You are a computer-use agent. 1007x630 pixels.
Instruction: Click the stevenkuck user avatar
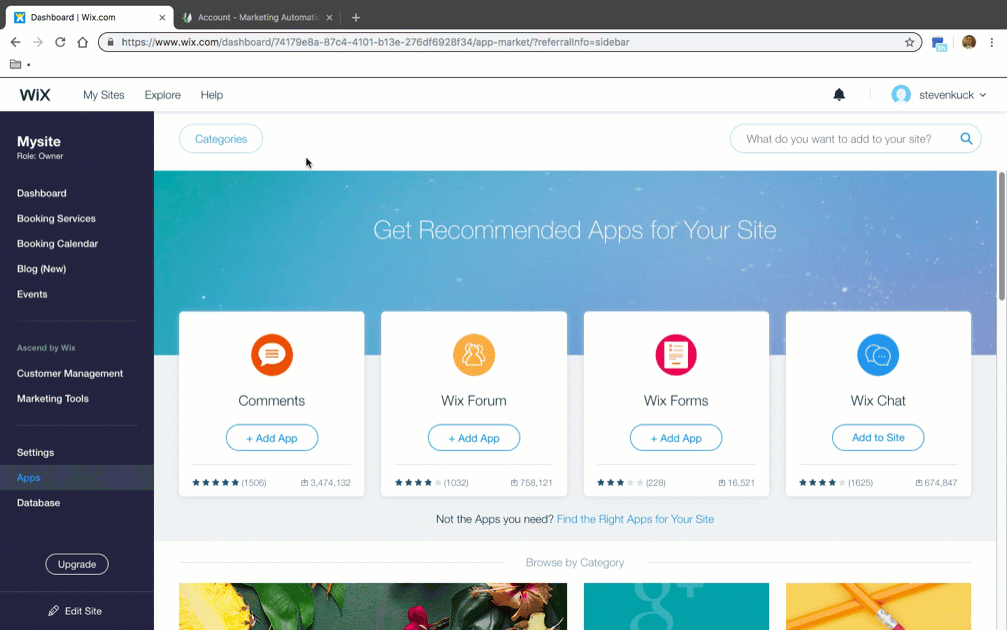(901, 95)
